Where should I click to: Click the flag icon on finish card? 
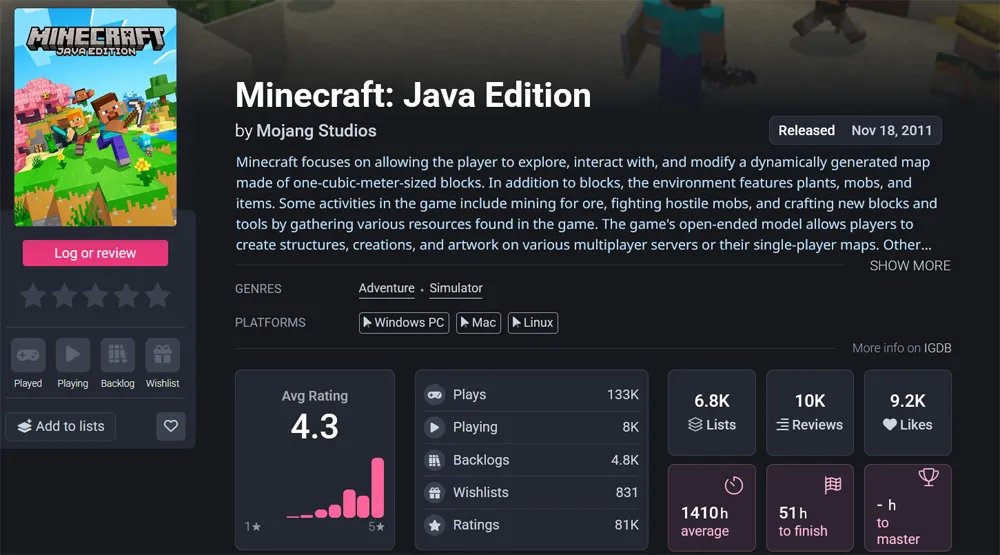point(832,485)
